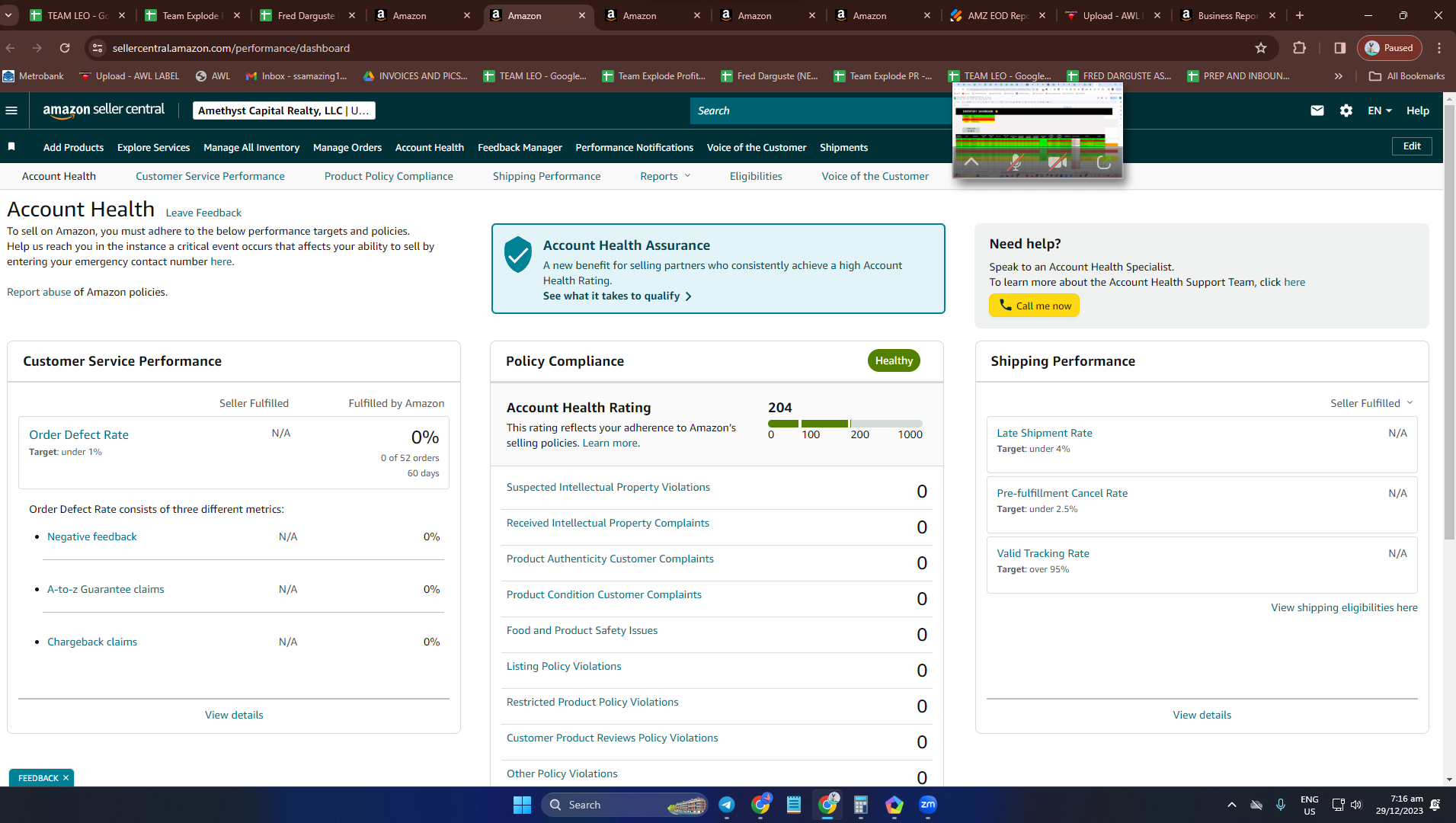
Task: Go to Feedback Manager
Action: 520,147
